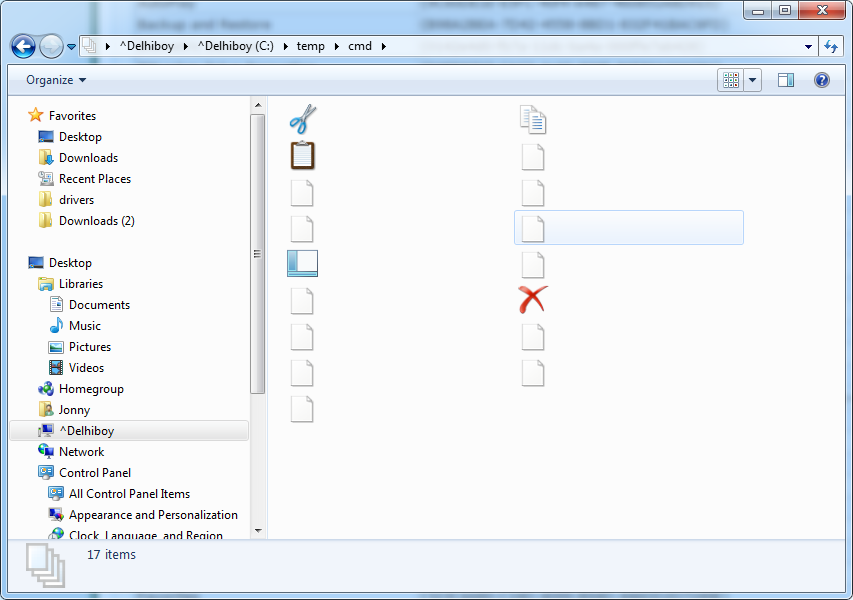The height and width of the screenshot is (600, 853).
Task: Toggle the preview pane button
Action: point(786,81)
